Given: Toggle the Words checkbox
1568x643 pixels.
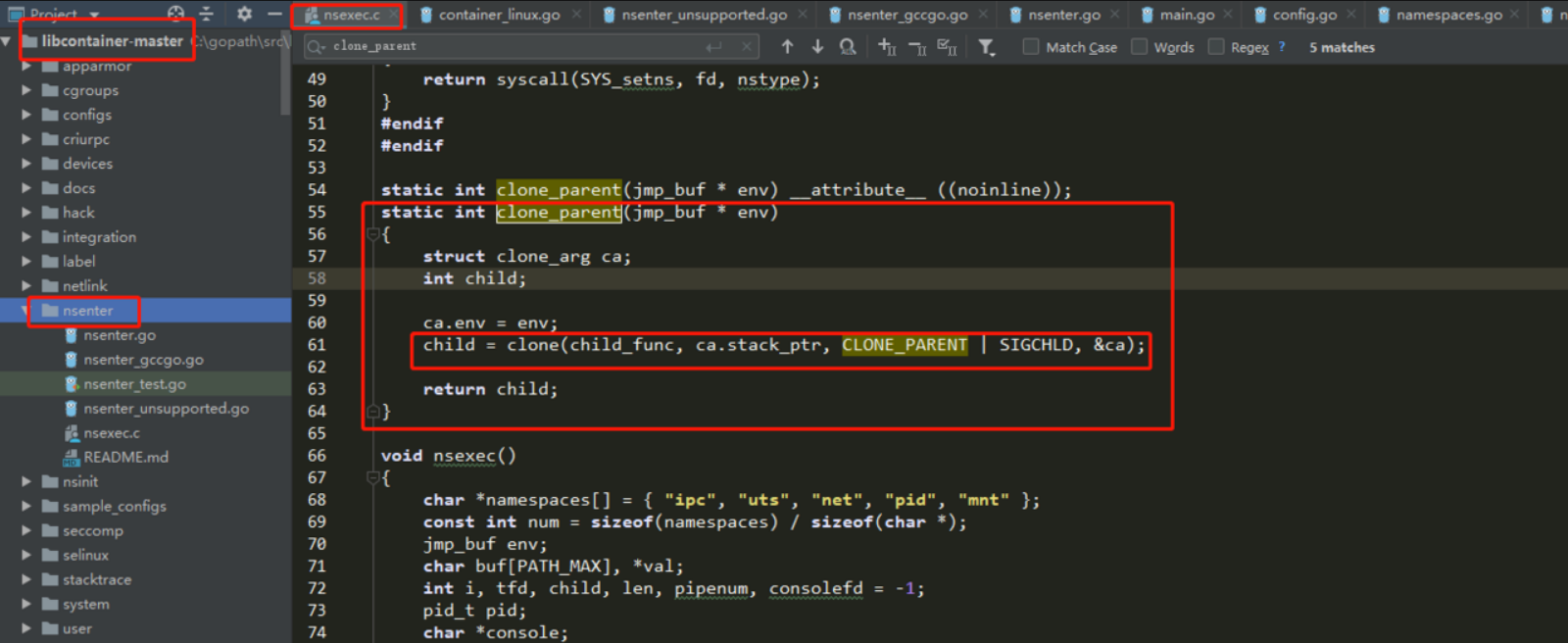Looking at the screenshot, I should click(x=1139, y=47).
